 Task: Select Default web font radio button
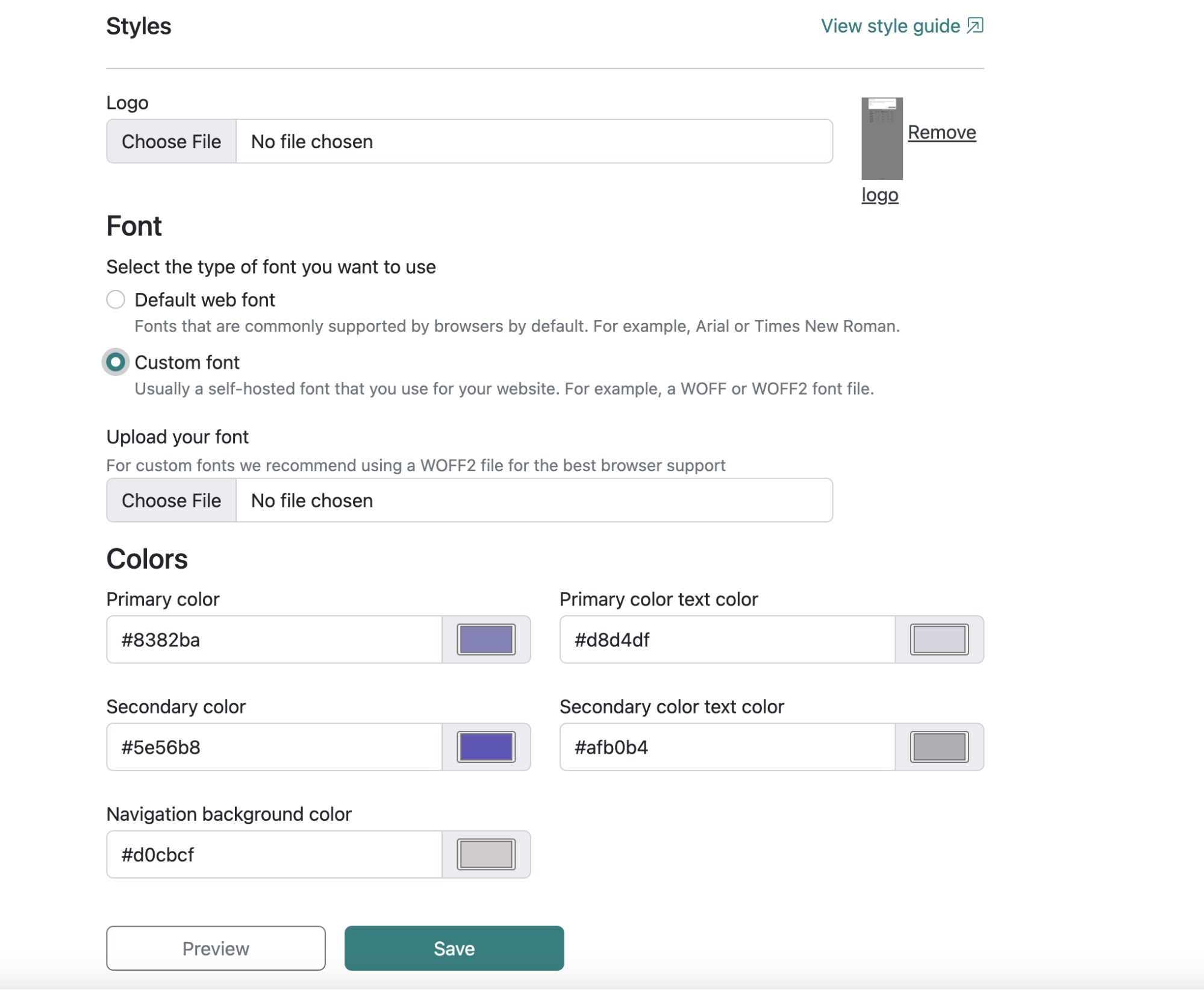116,299
